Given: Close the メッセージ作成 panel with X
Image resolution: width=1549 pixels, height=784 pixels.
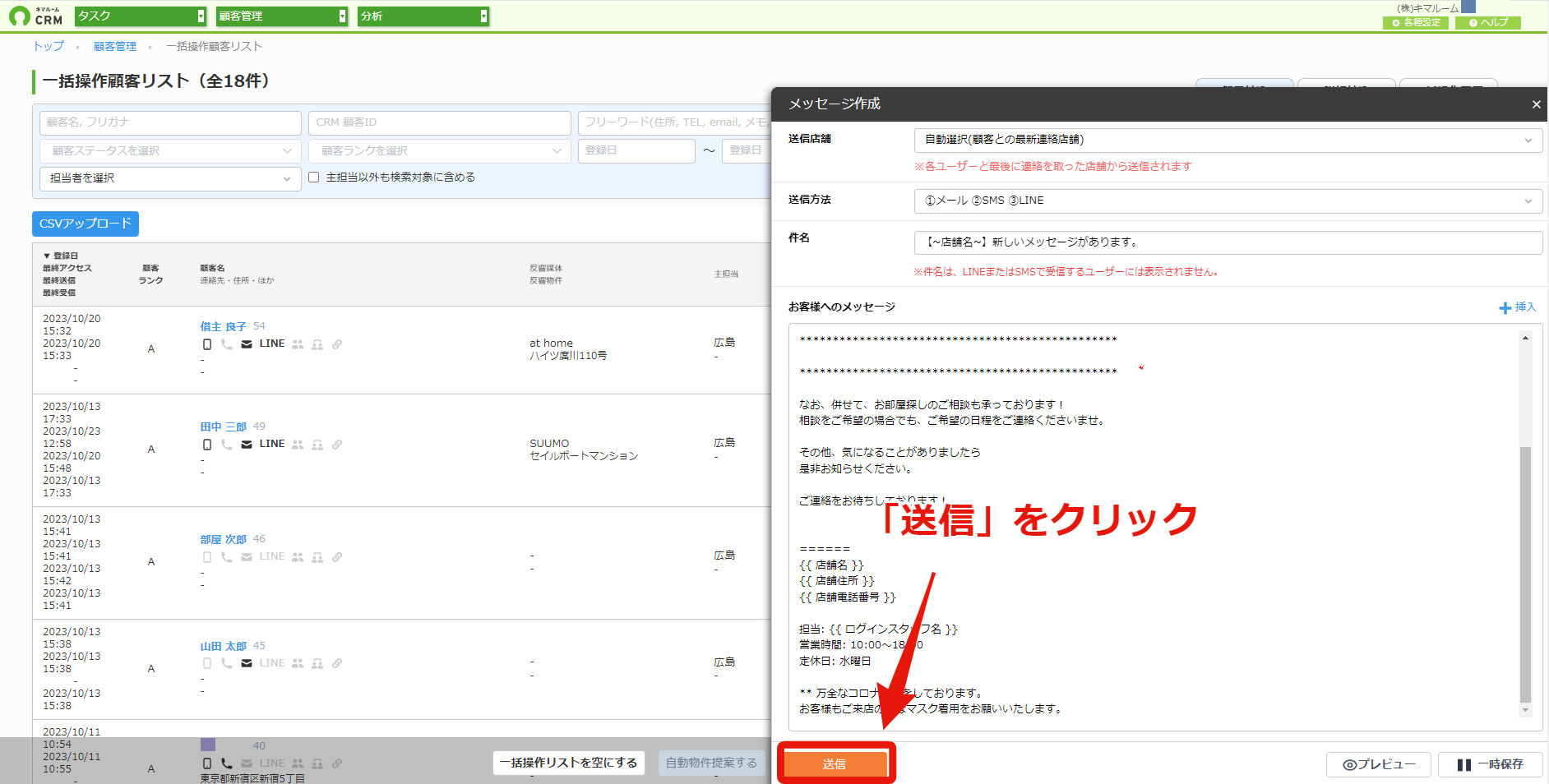Looking at the screenshot, I should 1536,104.
